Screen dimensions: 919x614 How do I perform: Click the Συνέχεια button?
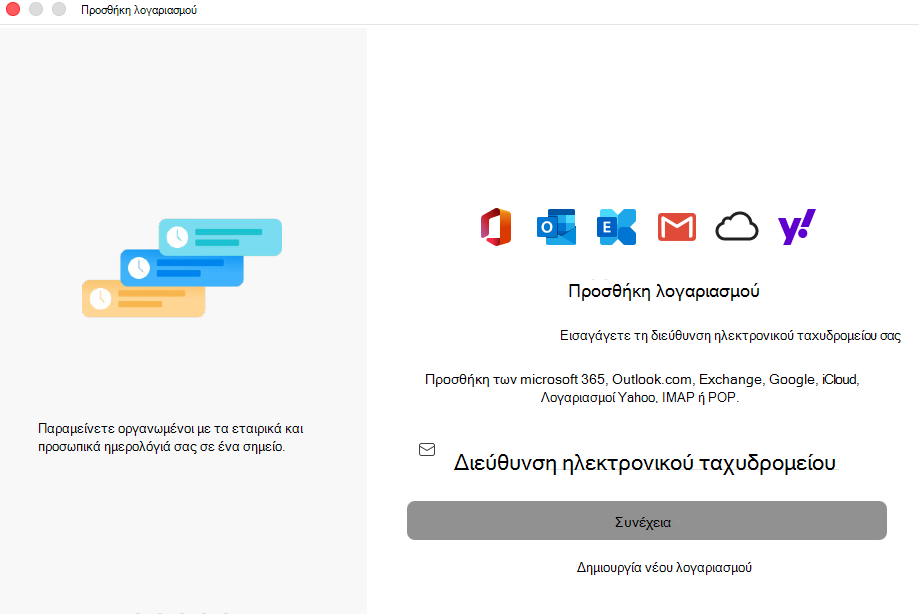point(646,520)
